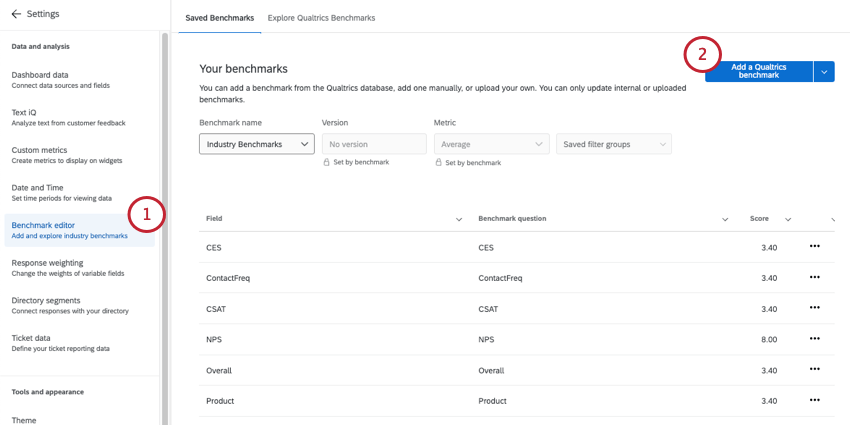Screen dimensions: 850x425
Task: Open three-dot menu for NPS row
Action: tap(814, 339)
